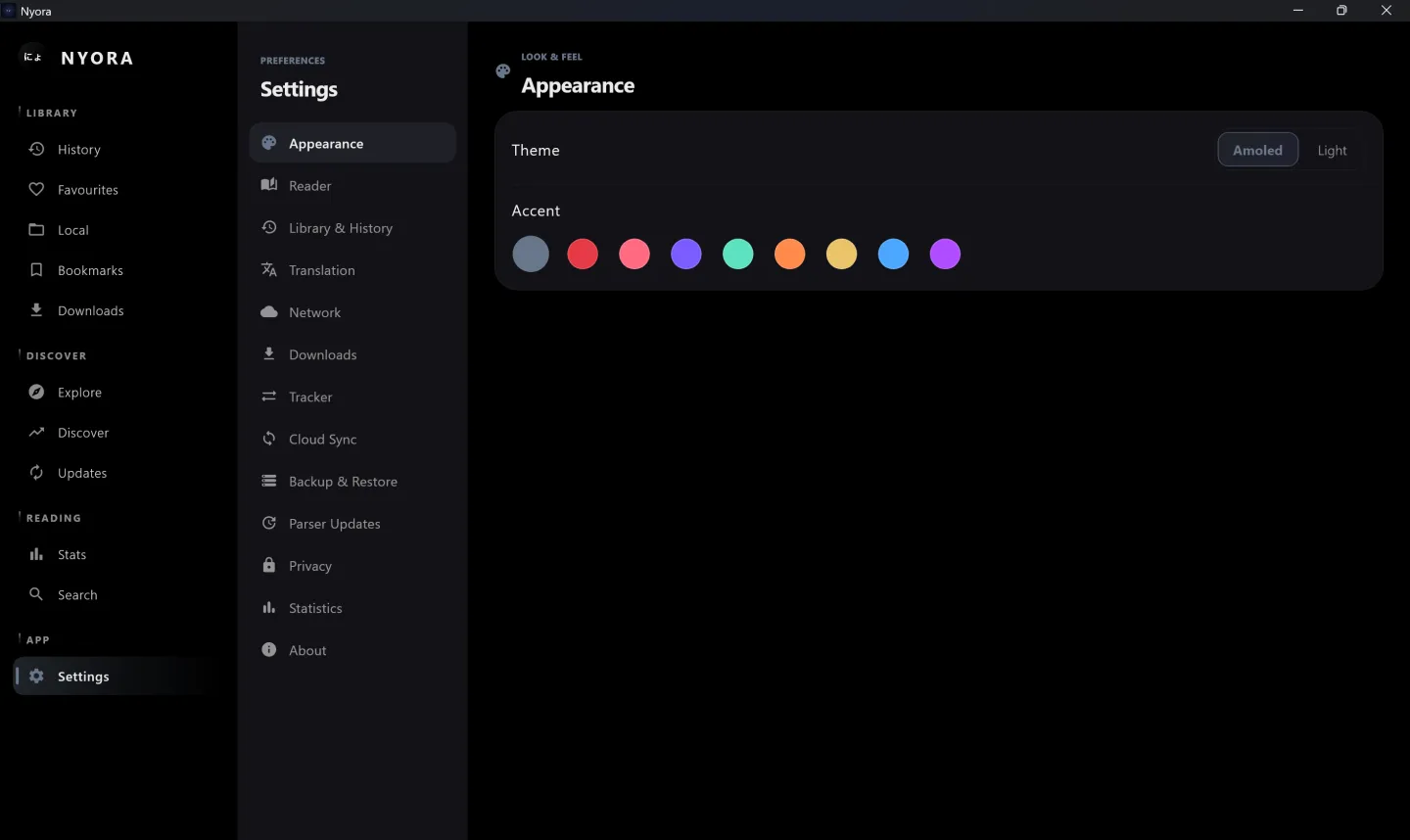The image size is (1410, 840).
Task: Select the sky blue accent color
Action: pyautogui.click(x=893, y=254)
